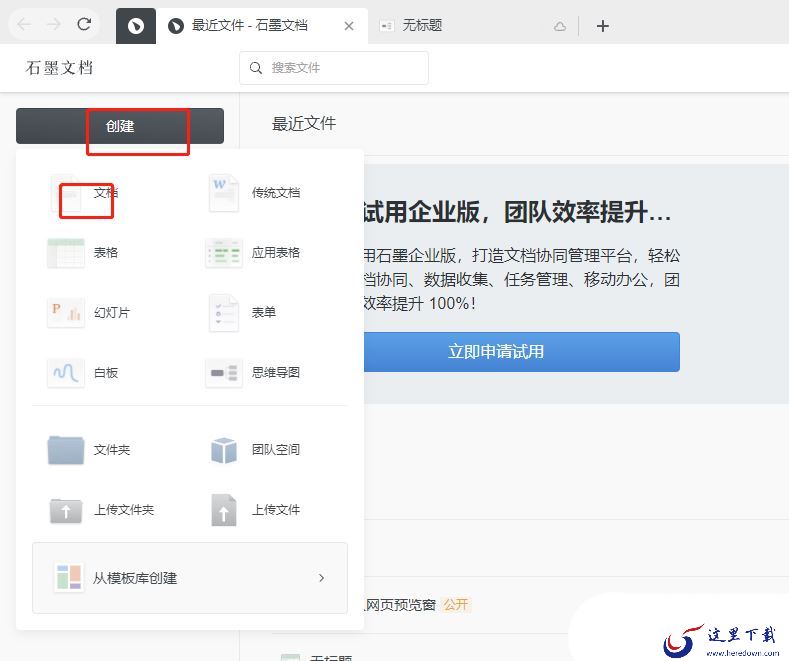Click the search magnifier icon
This screenshot has height=661, width=789.
tap(256, 68)
